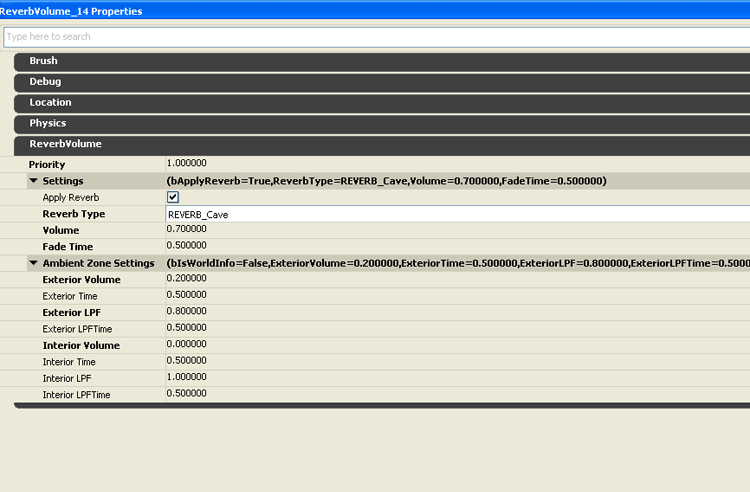Click the Exterior LPFTime property label
Viewport: 750px width, 492px height.
(x=77, y=329)
